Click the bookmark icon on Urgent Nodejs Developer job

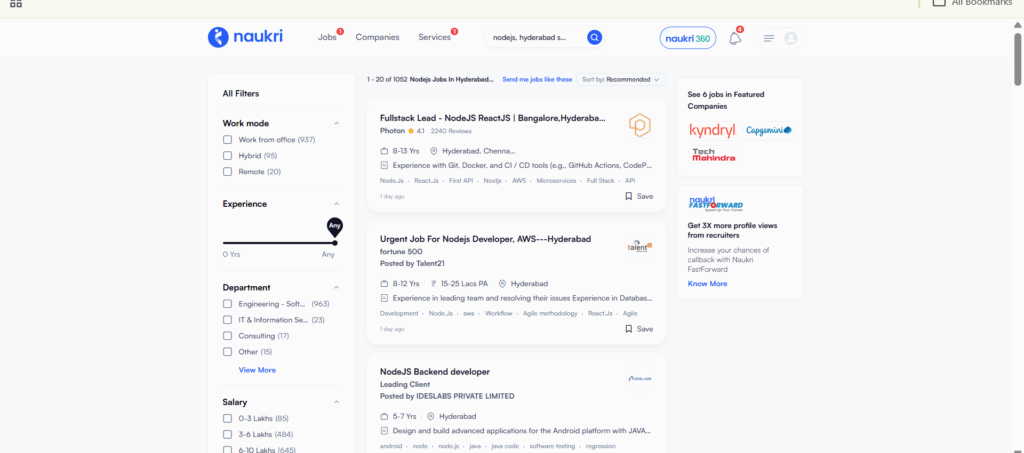pyautogui.click(x=628, y=329)
